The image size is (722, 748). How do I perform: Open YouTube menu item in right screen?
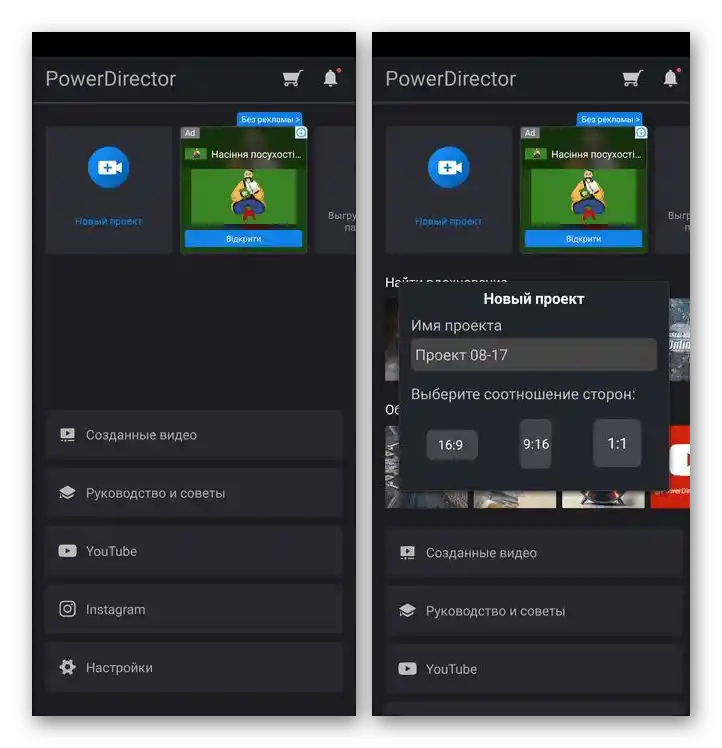coord(534,670)
